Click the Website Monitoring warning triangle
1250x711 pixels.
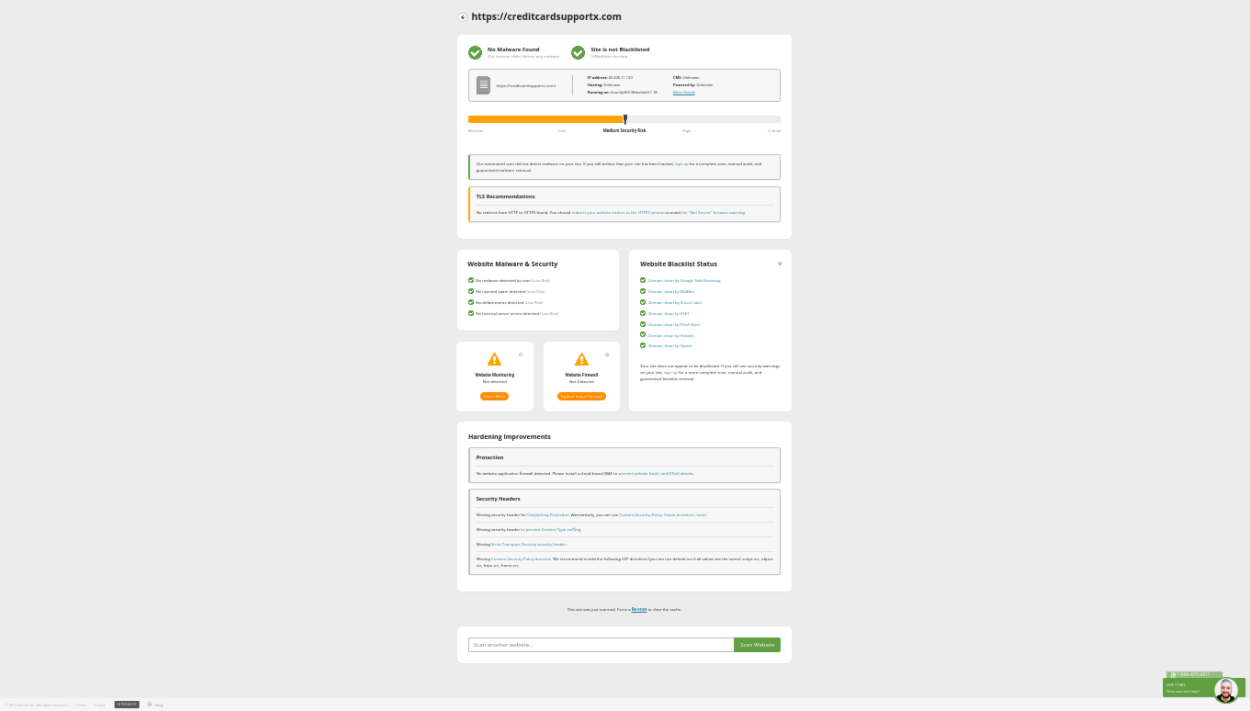[x=494, y=360]
